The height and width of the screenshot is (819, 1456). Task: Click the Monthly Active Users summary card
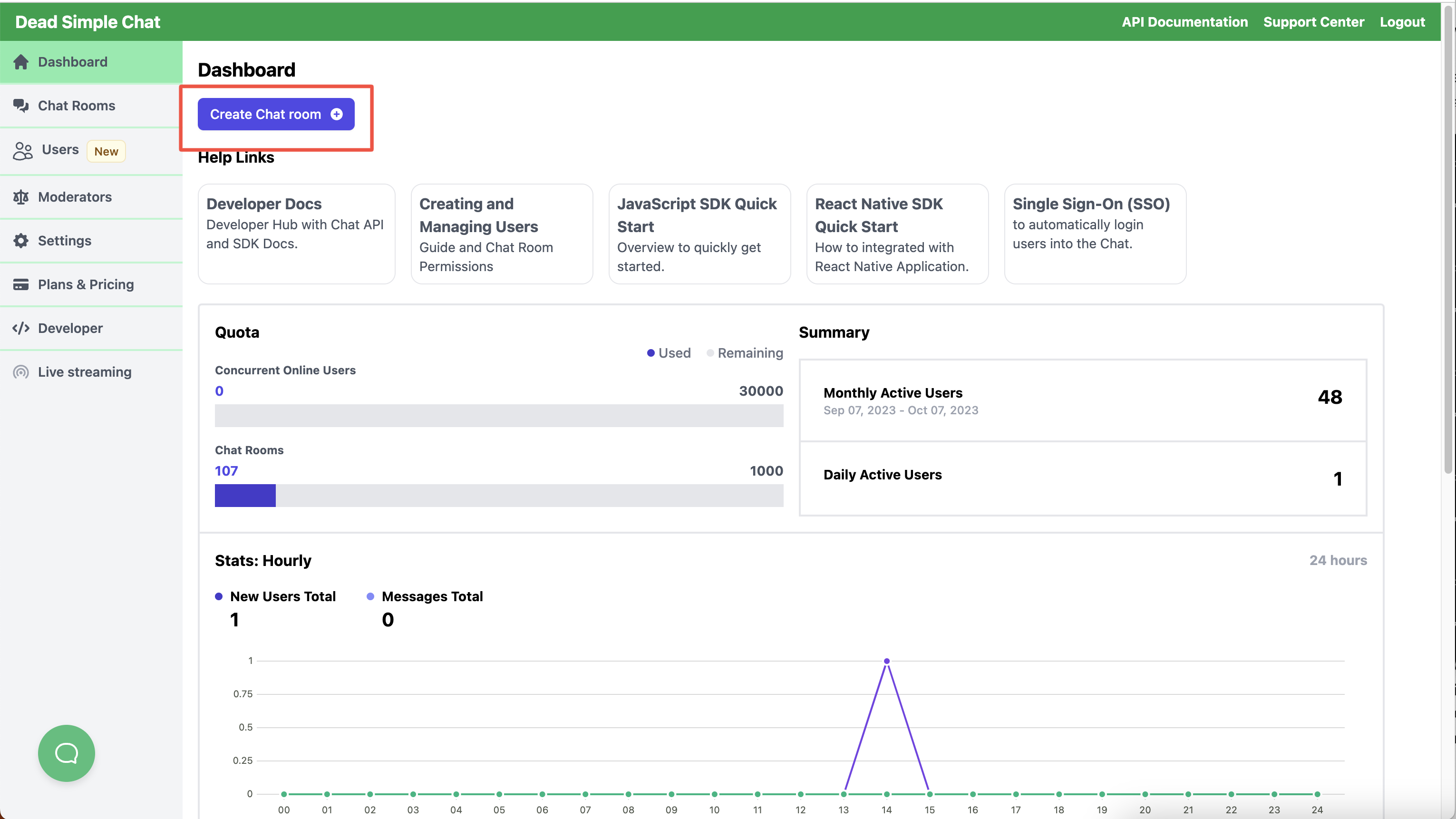click(x=1083, y=400)
